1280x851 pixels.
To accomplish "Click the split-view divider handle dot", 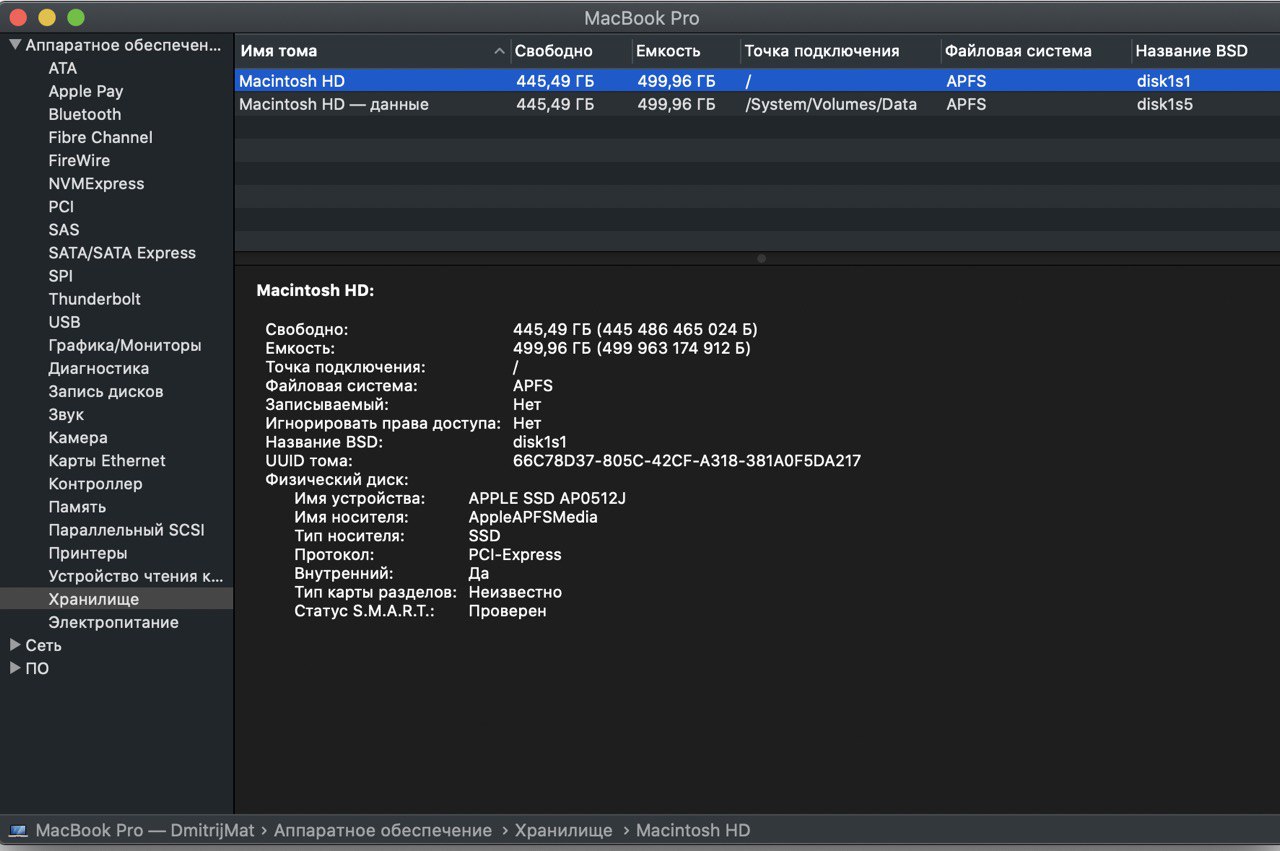I will tap(761, 258).
